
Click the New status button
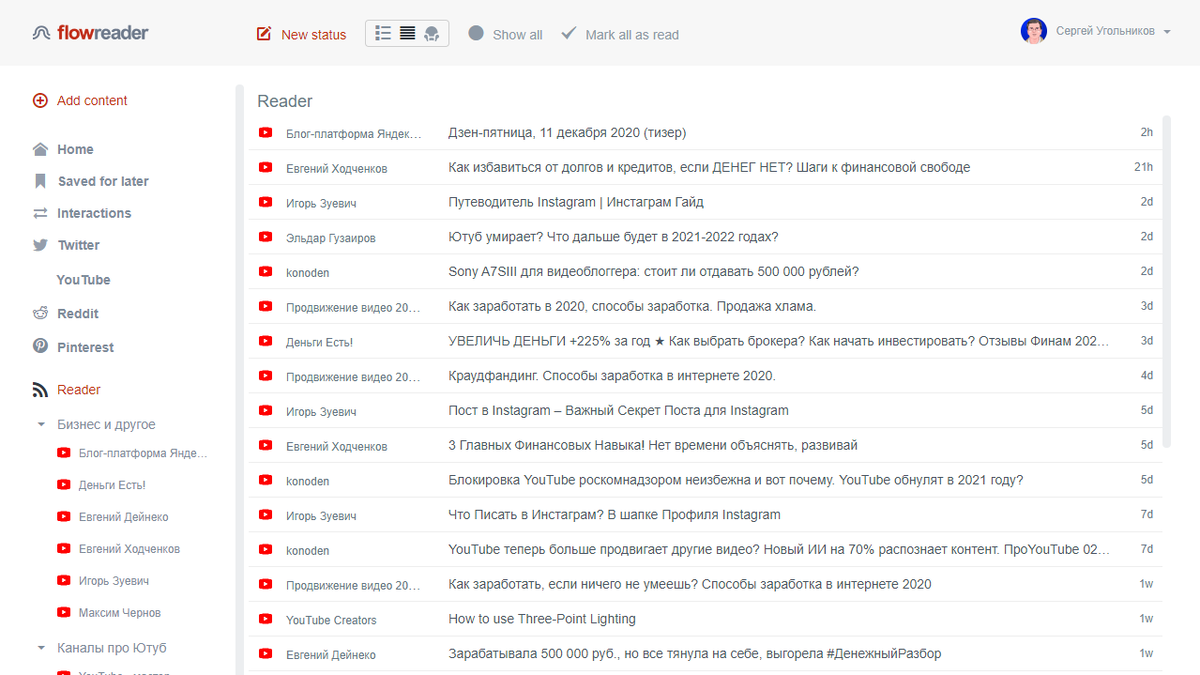301,33
